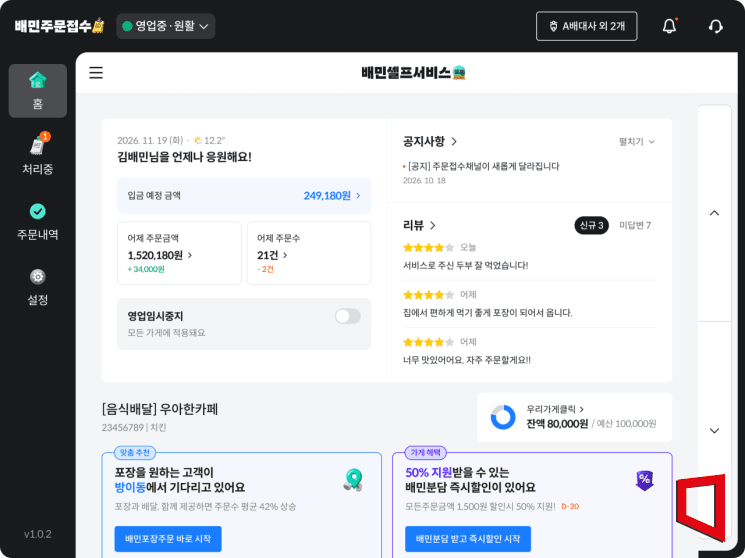Open customer support headset icon

click(715, 26)
